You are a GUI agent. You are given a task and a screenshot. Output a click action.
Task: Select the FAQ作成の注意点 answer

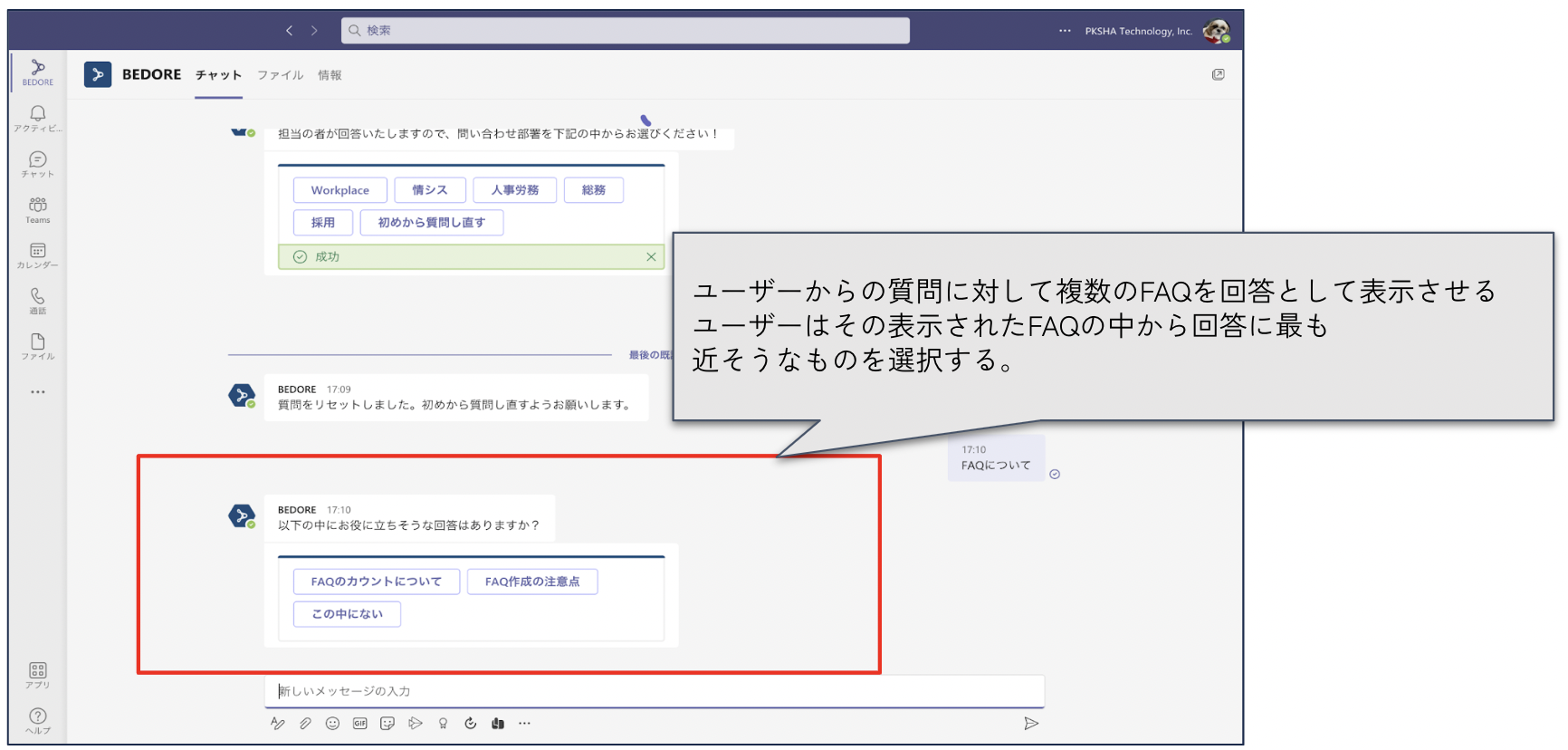tap(532, 582)
